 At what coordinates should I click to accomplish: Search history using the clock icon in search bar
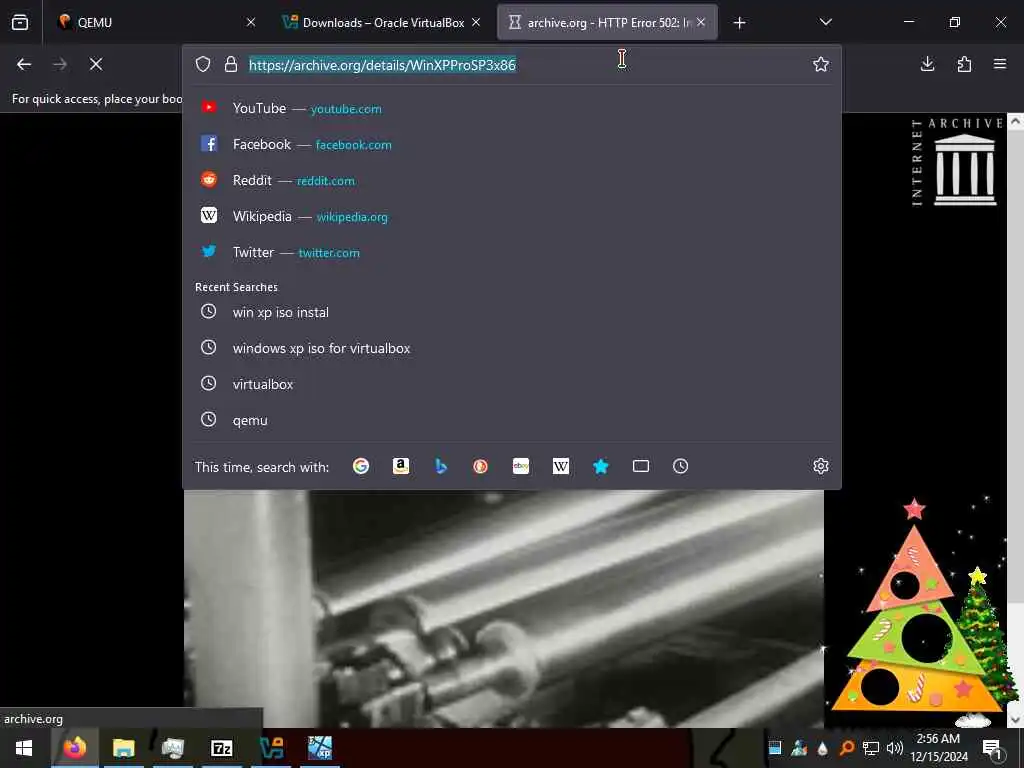tap(680, 466)
